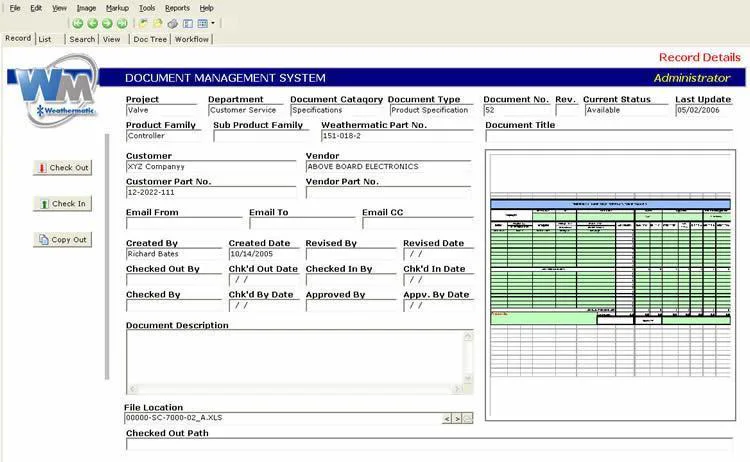The height and width of the screenshot is (462, 750).
Task: Open the Reports menu
Action: coord(177,8)
